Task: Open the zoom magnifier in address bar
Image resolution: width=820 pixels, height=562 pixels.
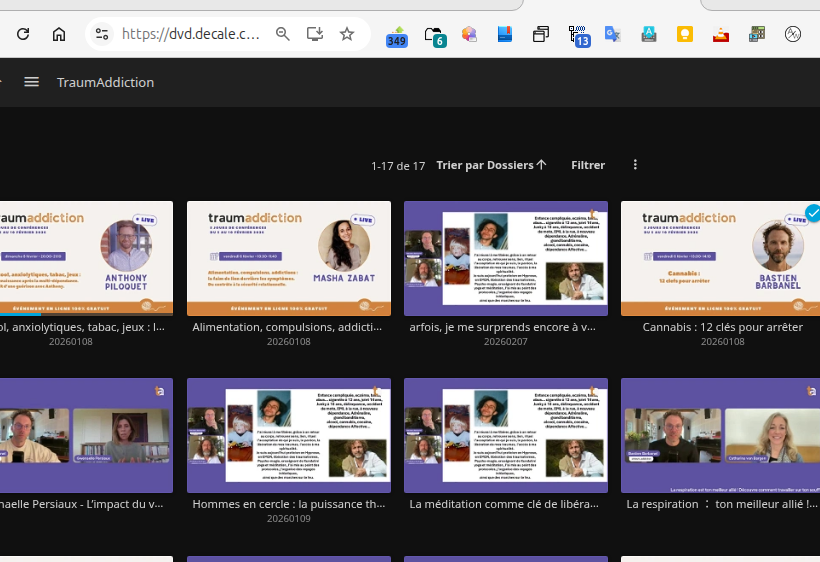Action: click(283, 34)
